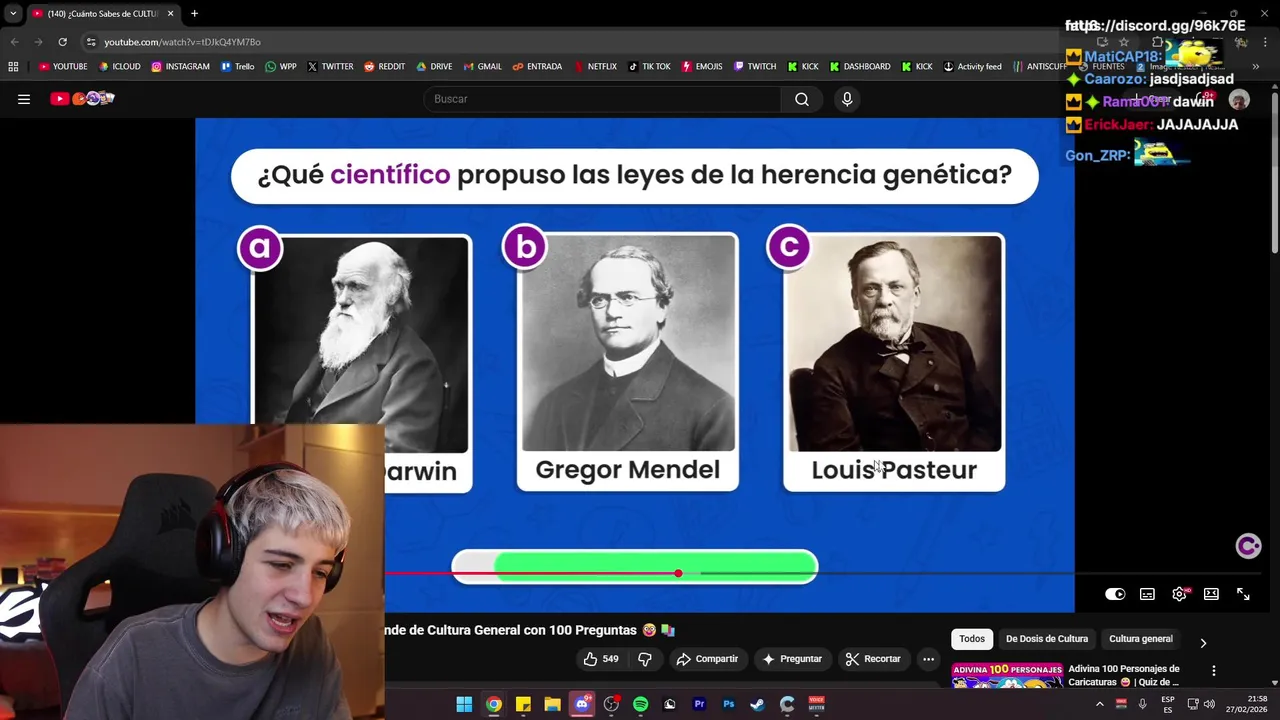Open the EMOJIS bookmark
The height and width of the screenshot is (720, 1280).
(x=702, y=67)
